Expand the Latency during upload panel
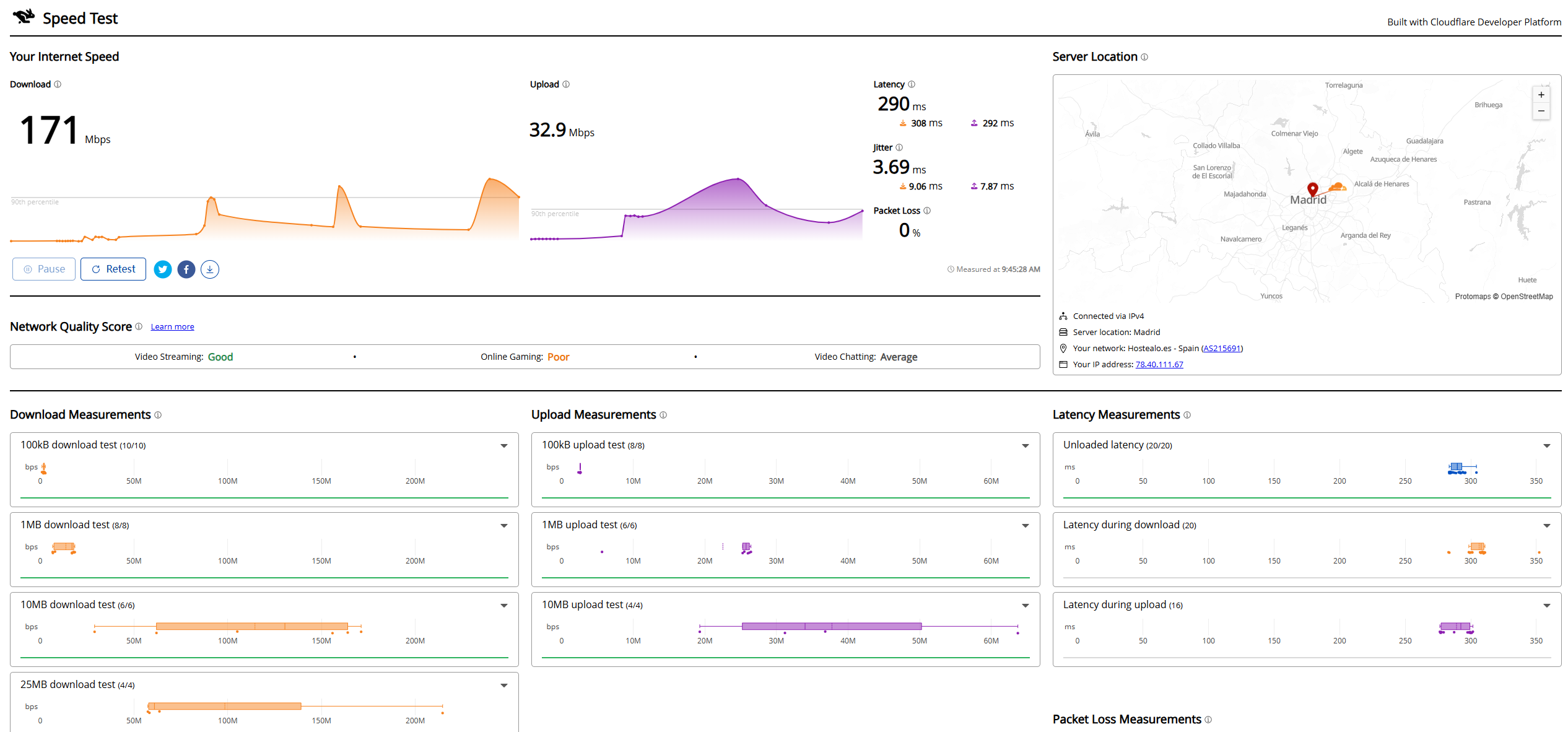 [x=1547, y=606]
